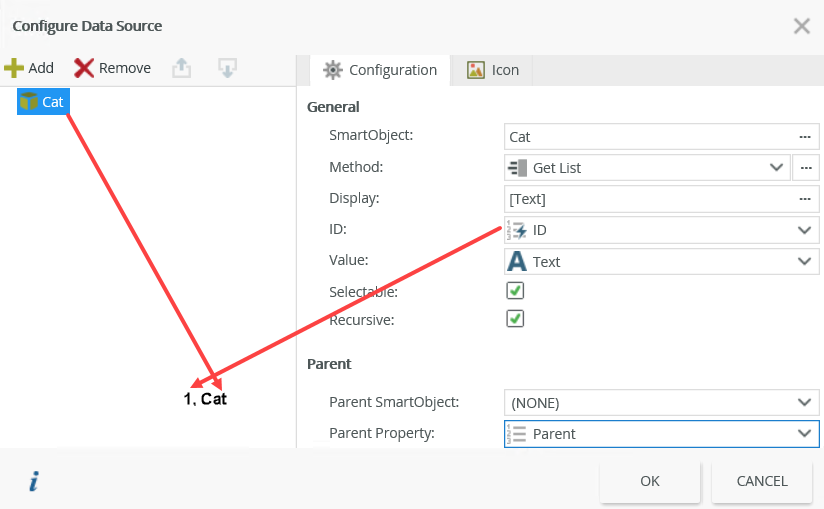824x509 pixels.
Task: Open SmartObject ellipsis browse button
Action: pyautogui.click(x=804, y=136)
